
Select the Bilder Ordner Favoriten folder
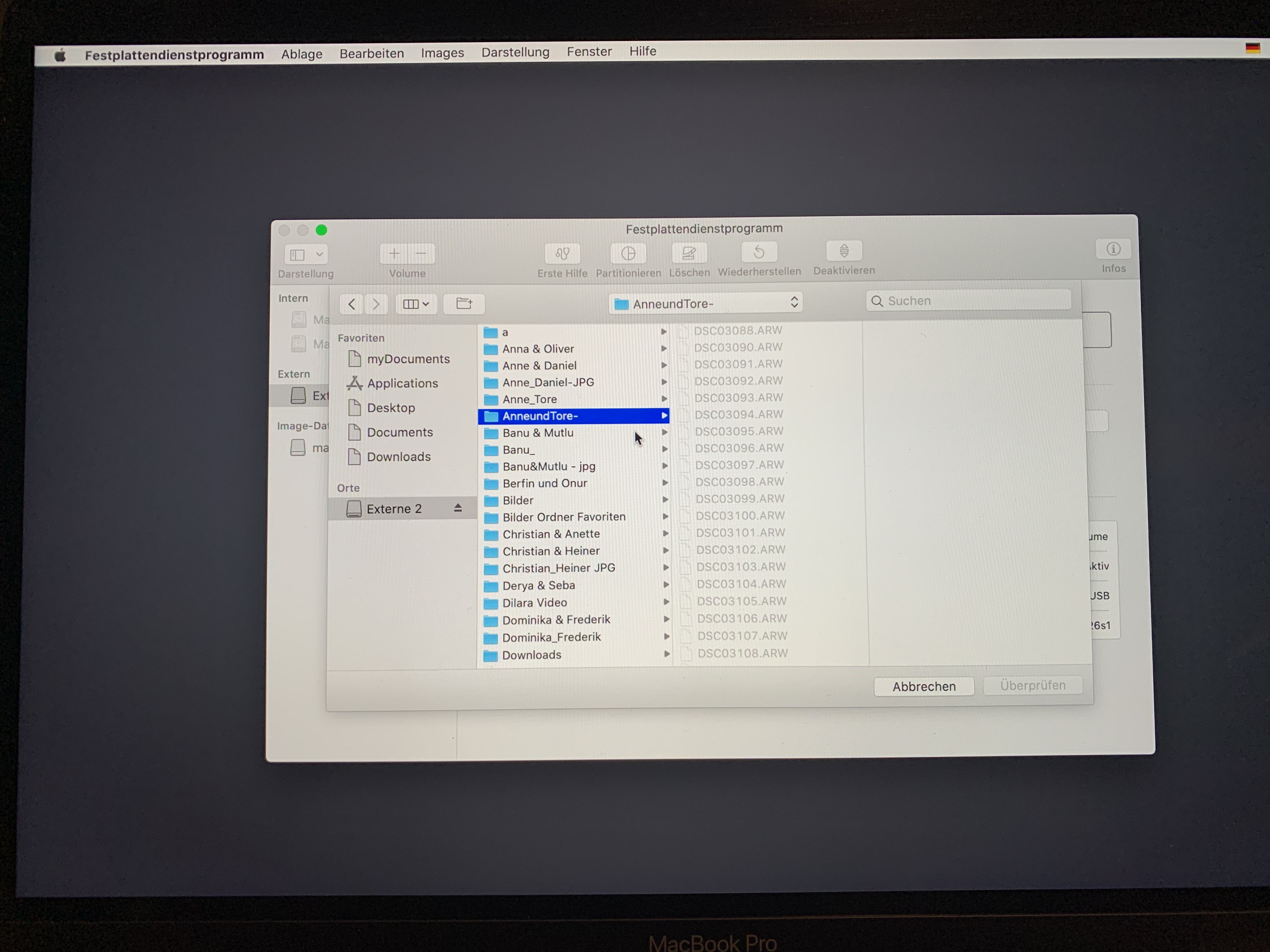pyautogui.click(x=574, y=517)
